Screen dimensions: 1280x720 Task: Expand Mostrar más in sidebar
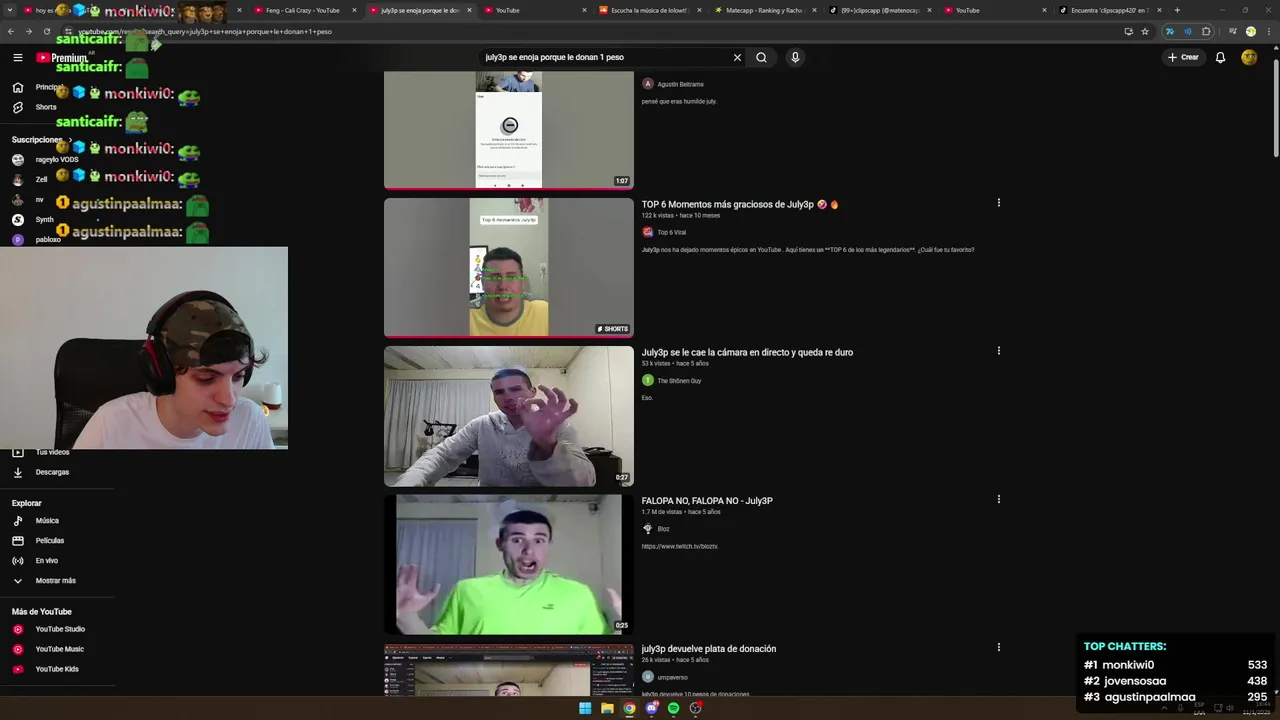point(57,580)
